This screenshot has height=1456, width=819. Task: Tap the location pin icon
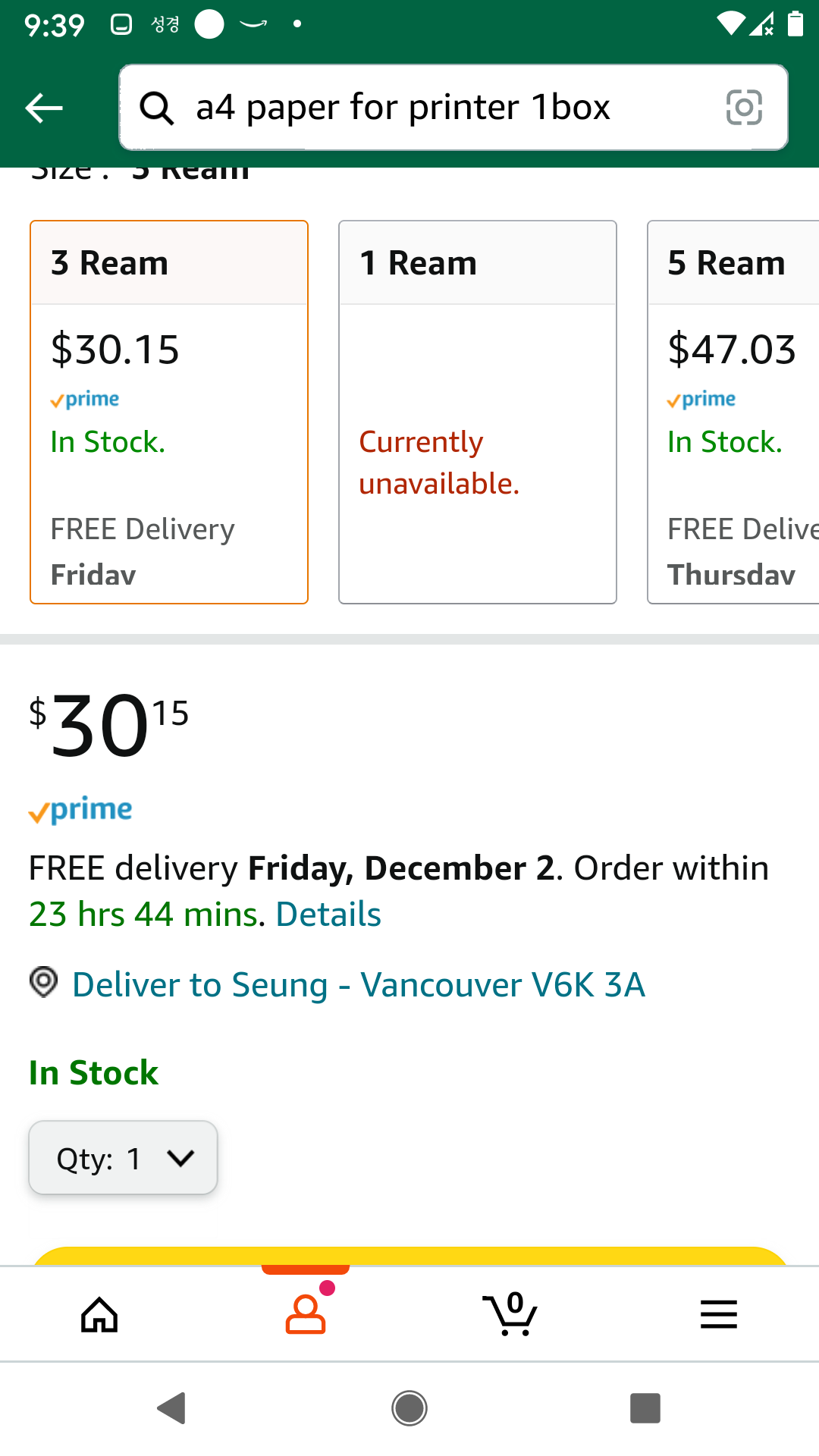click(43, 983)
